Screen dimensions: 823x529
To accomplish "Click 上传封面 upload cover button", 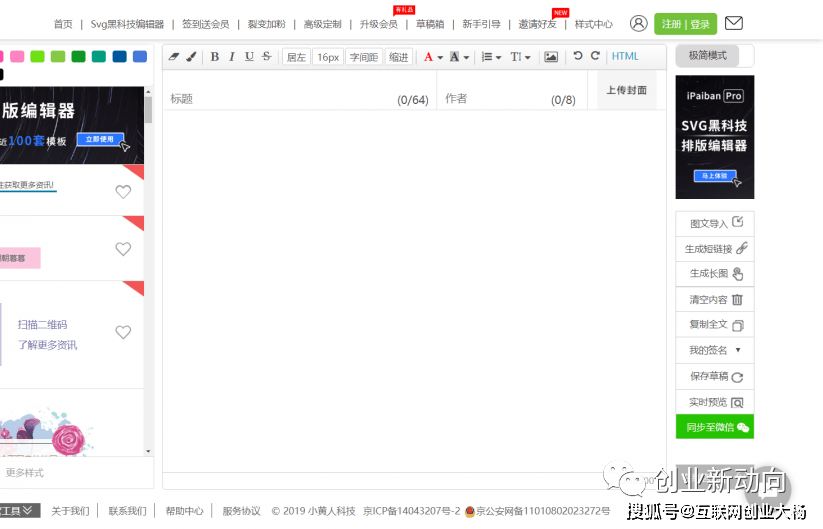I will (x=627, y=90).
